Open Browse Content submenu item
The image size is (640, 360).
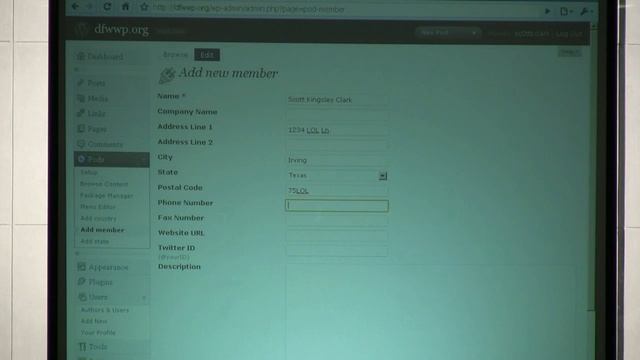104,184
